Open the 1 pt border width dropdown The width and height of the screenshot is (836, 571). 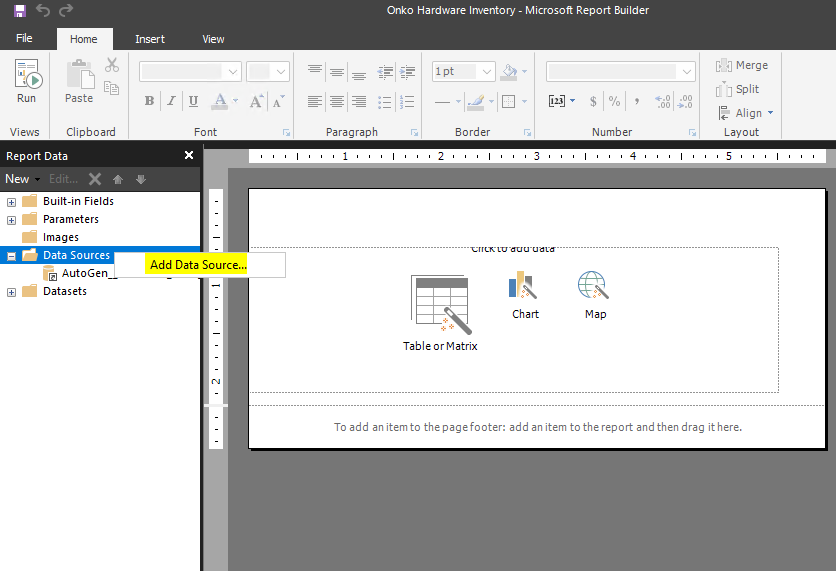463,71
